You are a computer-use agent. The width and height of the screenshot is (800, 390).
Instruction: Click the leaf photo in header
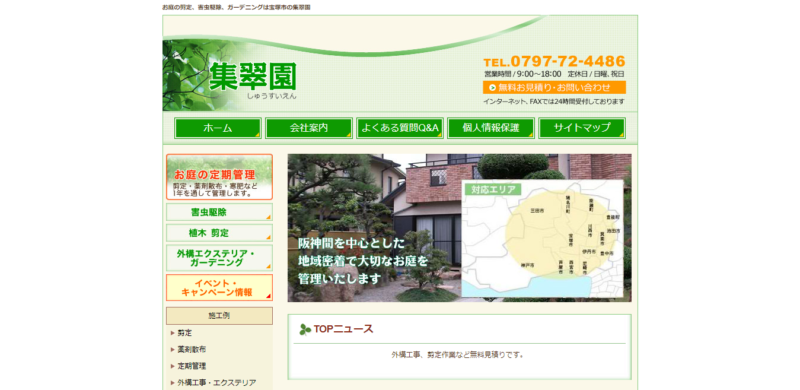click(x=186, y=76)
